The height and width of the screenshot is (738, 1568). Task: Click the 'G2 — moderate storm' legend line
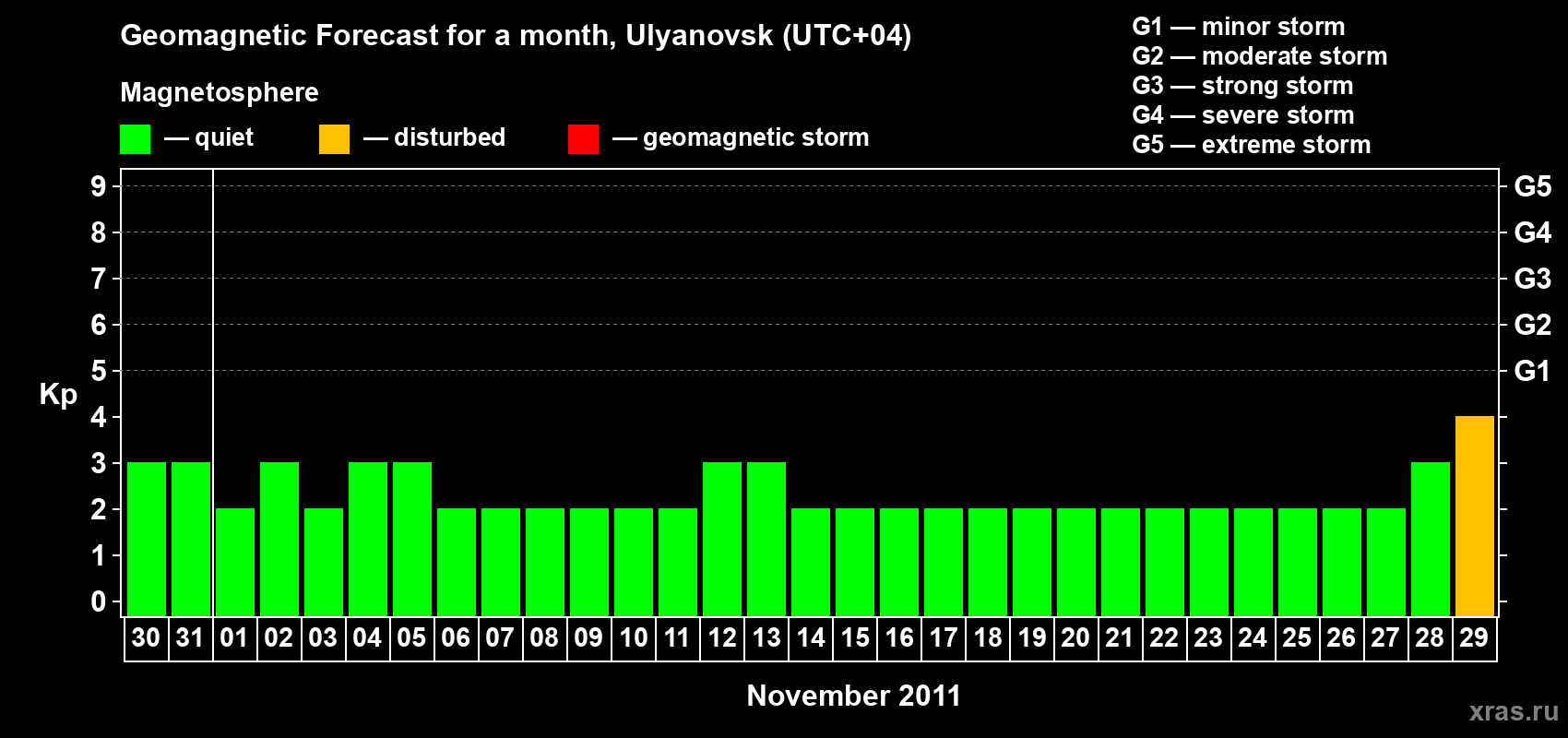pos(1260,56)
